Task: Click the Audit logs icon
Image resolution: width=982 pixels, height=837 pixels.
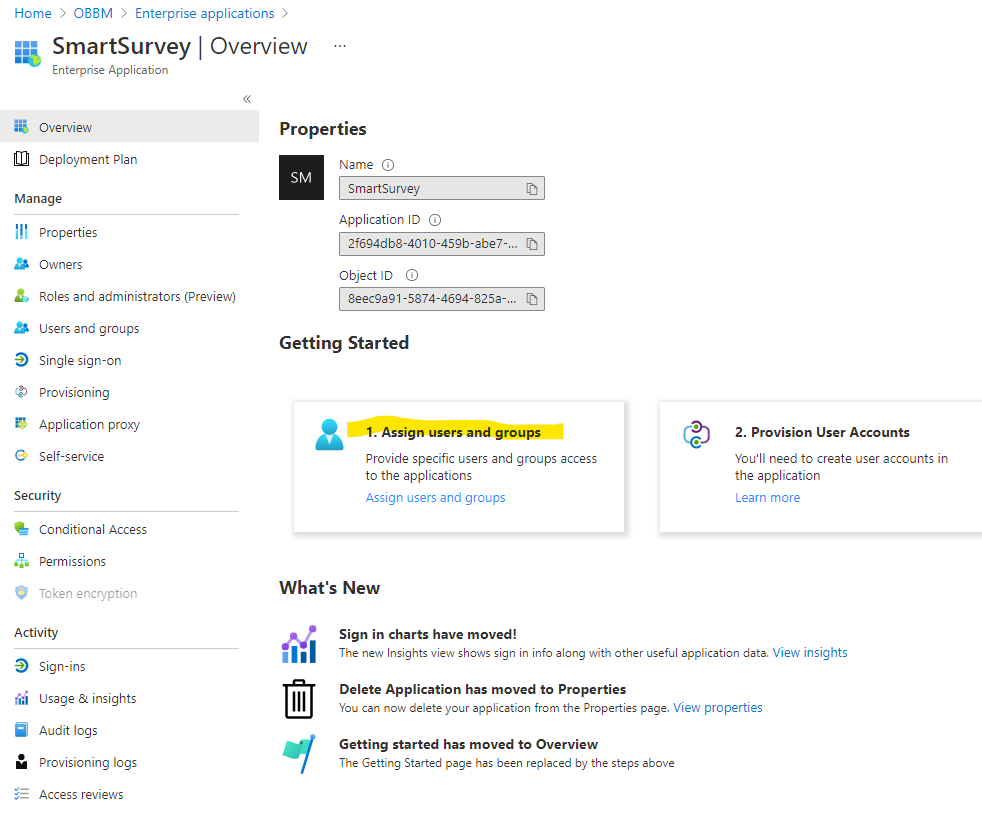Action: click(21, 729)
